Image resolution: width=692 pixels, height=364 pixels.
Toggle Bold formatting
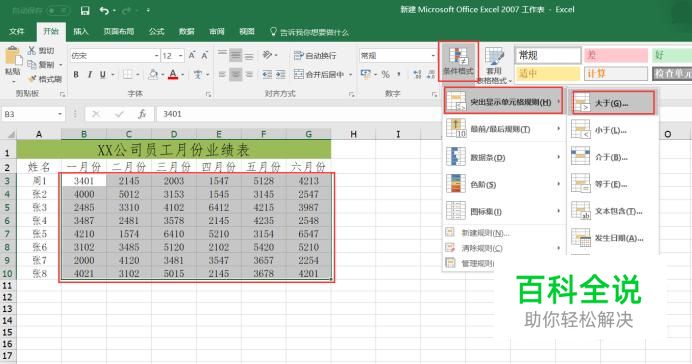pyautogui.click(x=76, y=75)
